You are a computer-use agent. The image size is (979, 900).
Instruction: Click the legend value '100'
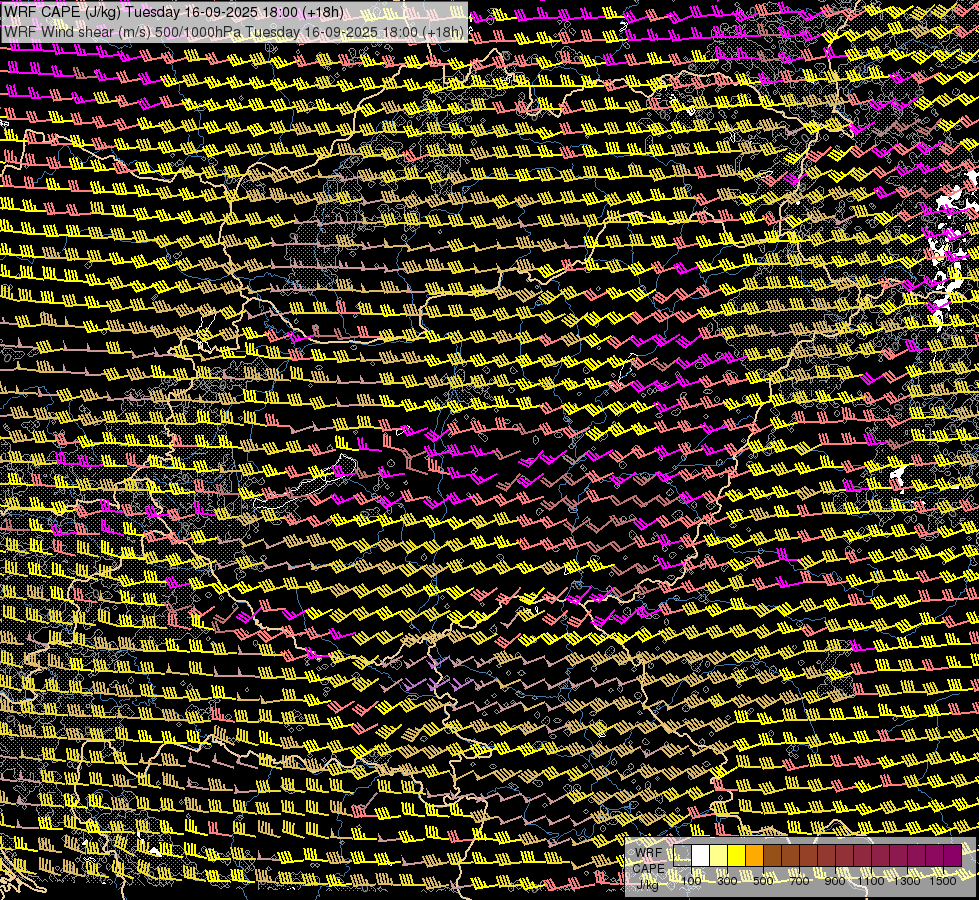click(691, 881)
